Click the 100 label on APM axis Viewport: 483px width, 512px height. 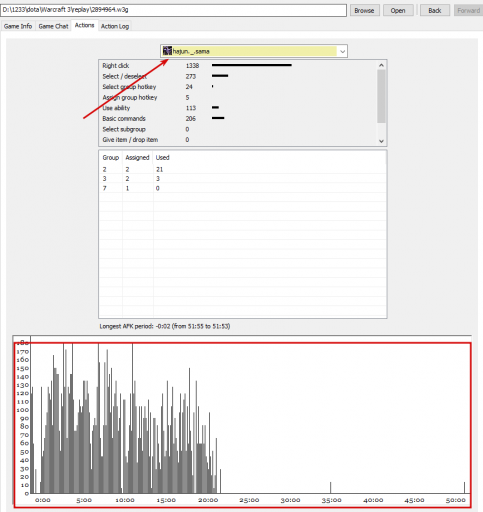(x=23, y=410)
